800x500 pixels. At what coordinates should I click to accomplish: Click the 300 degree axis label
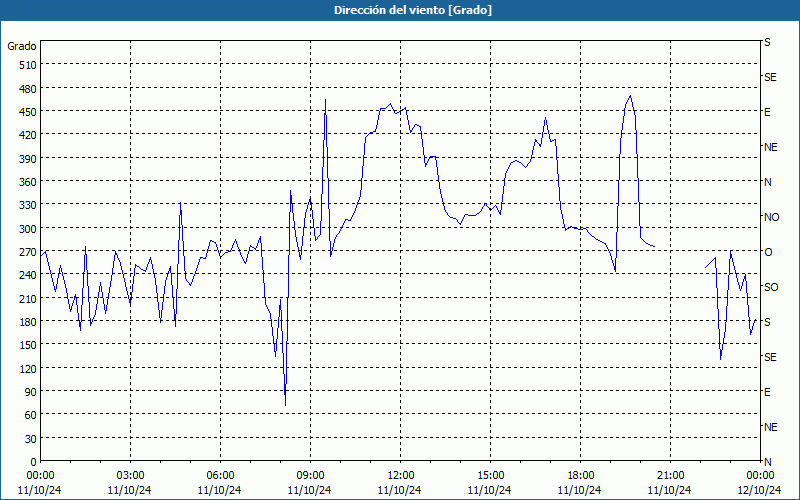click(28, 229)
